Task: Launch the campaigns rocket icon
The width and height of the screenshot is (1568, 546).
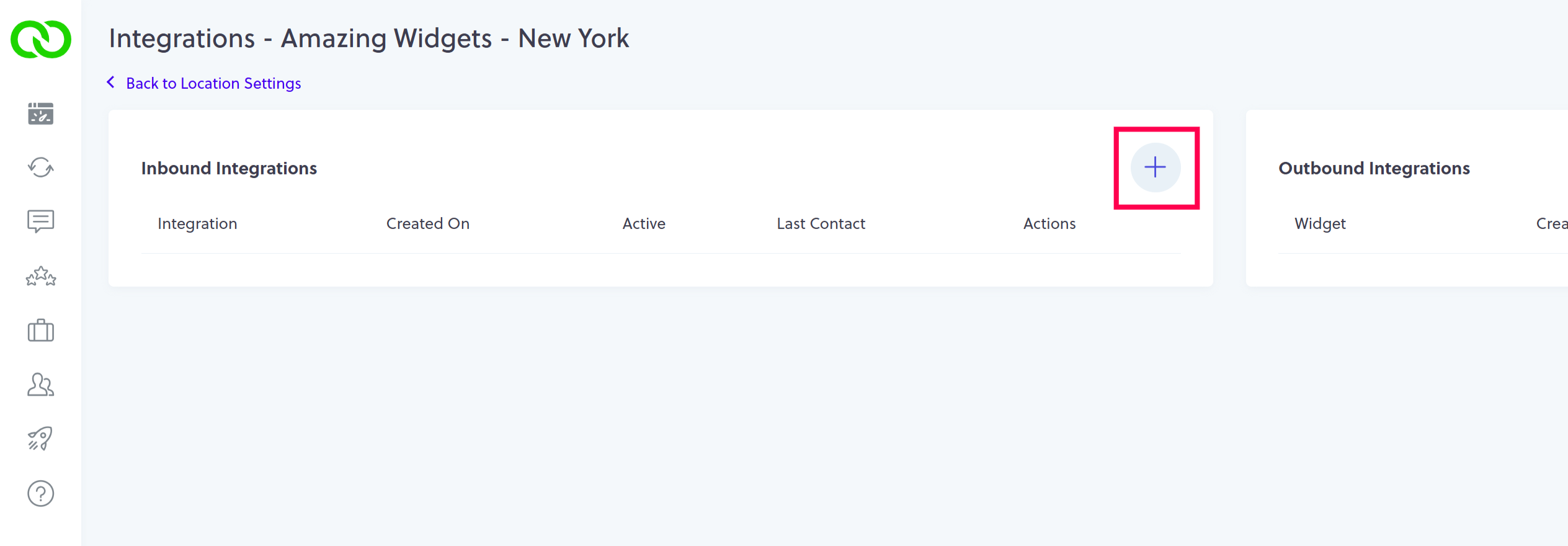Action: click(x=40, y=439)
